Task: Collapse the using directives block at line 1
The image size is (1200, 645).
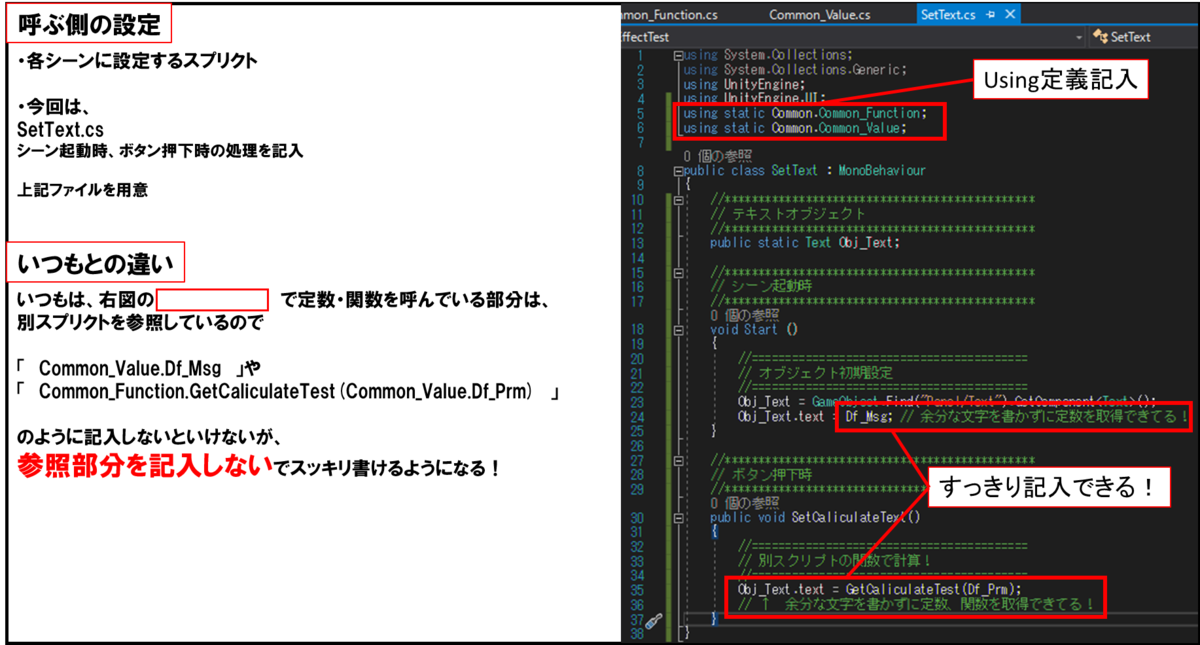Action: [x=679, y=55]
